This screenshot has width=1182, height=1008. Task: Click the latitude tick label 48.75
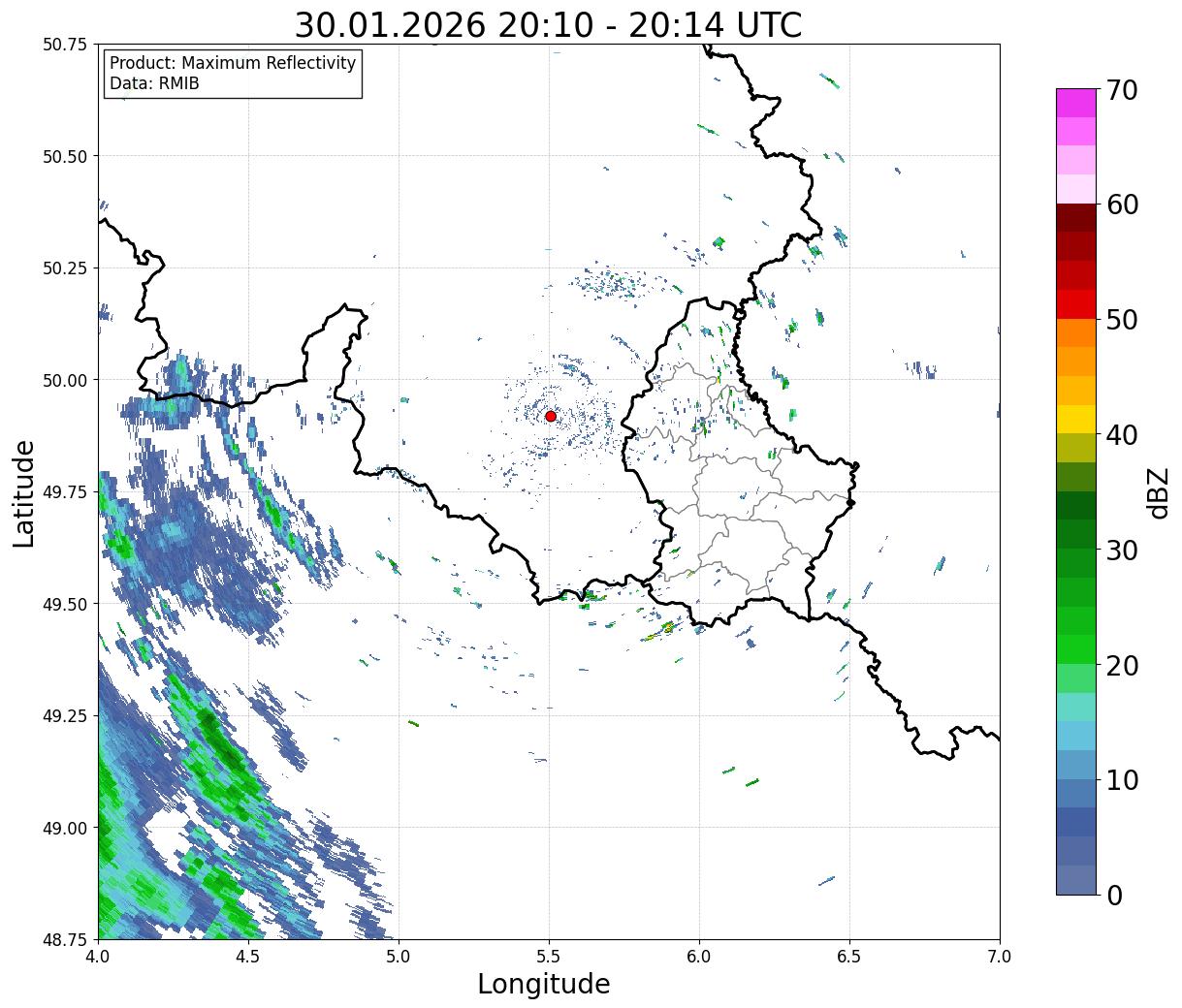(66, 939)
